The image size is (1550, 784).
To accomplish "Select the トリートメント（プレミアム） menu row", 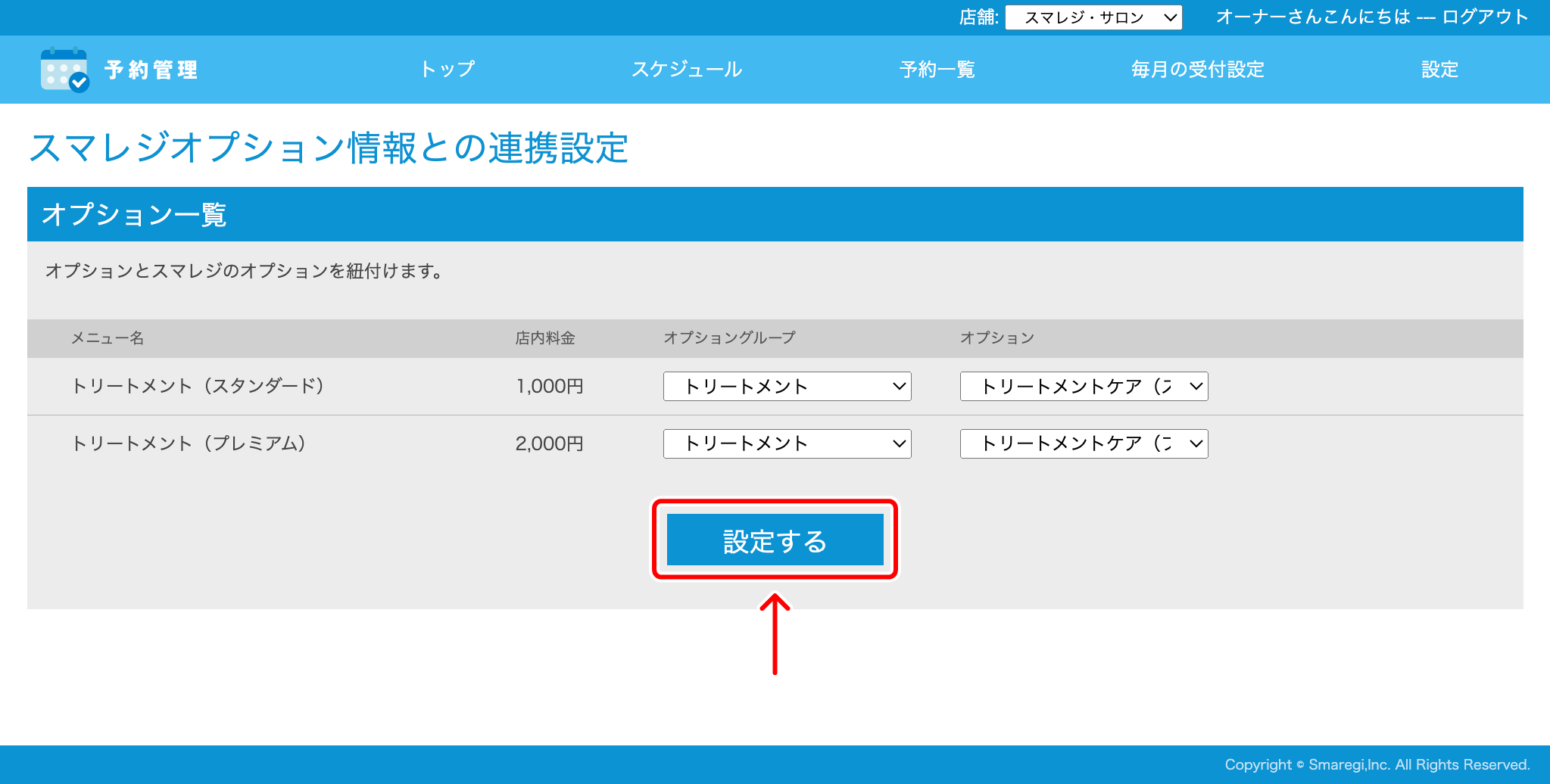I will pyautogui.click(x=190, y=443).
